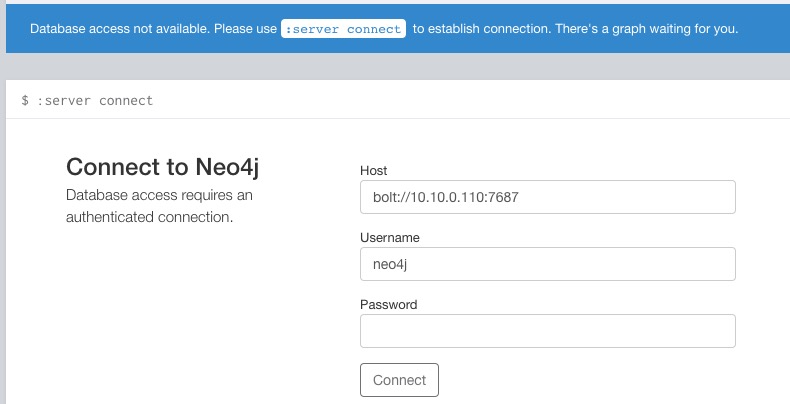The height and width of the screenshot is (404, 790).
Task: Click the Host field label
Action: [x=373, y=171]
